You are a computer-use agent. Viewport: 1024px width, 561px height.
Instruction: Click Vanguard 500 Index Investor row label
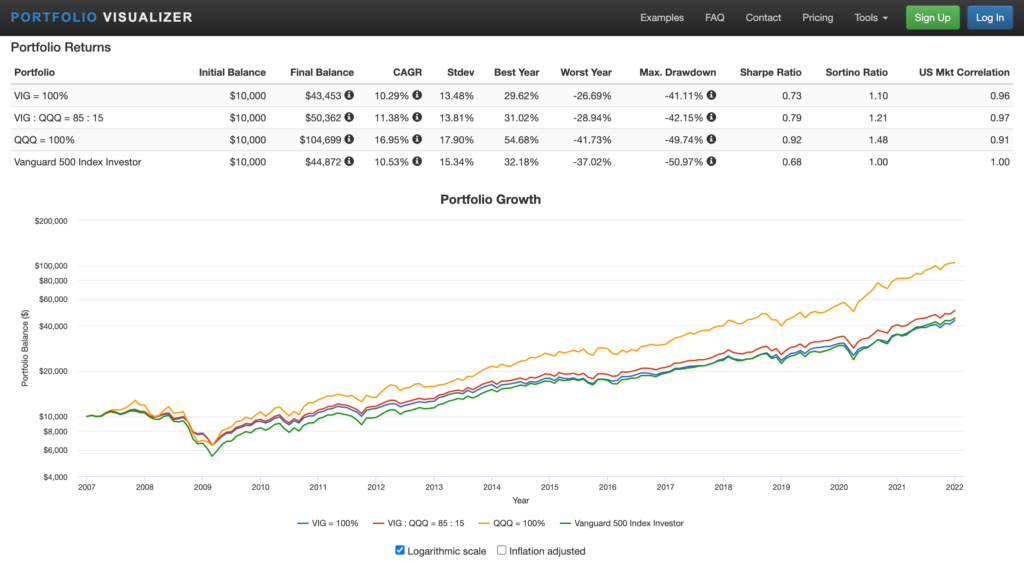click(x=77, y=162)
